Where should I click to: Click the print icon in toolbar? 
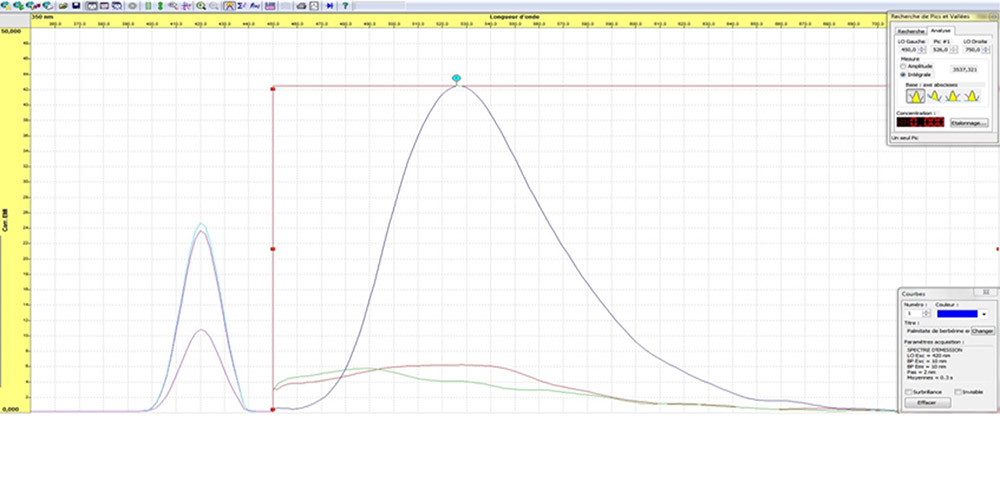tap(300, 5)
